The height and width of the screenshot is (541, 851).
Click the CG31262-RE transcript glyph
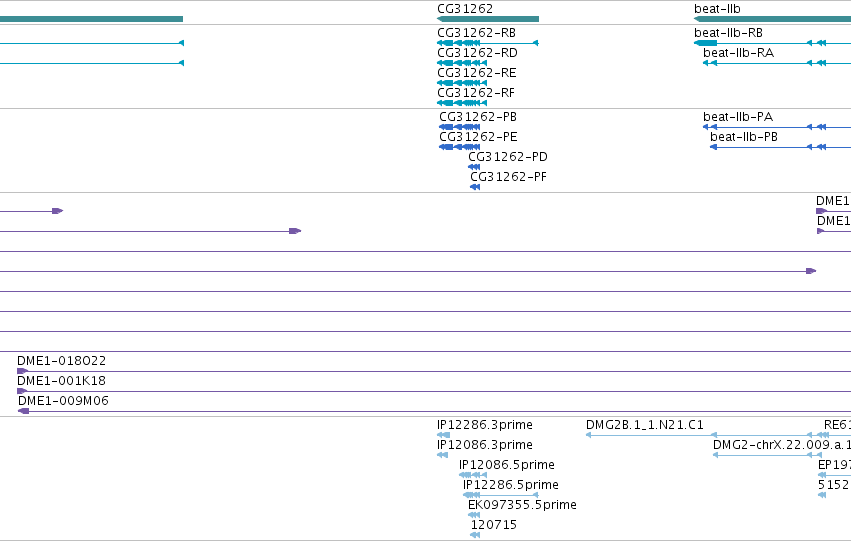pos(462,83)
